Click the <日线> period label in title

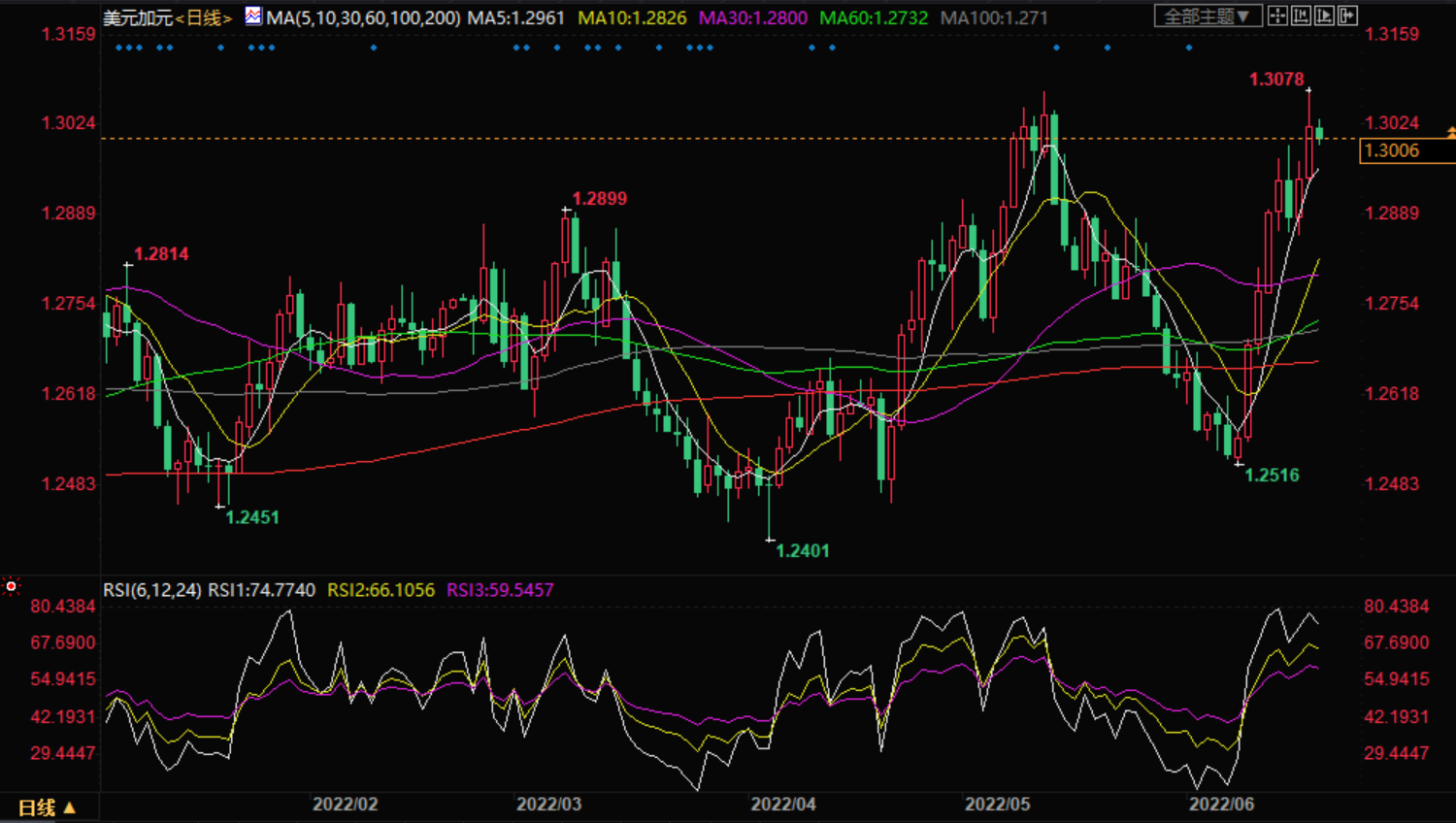(x=204, y=18)
